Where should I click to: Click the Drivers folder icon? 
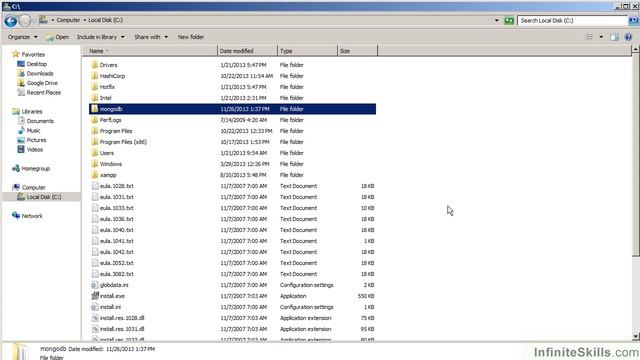coord(95,64)
